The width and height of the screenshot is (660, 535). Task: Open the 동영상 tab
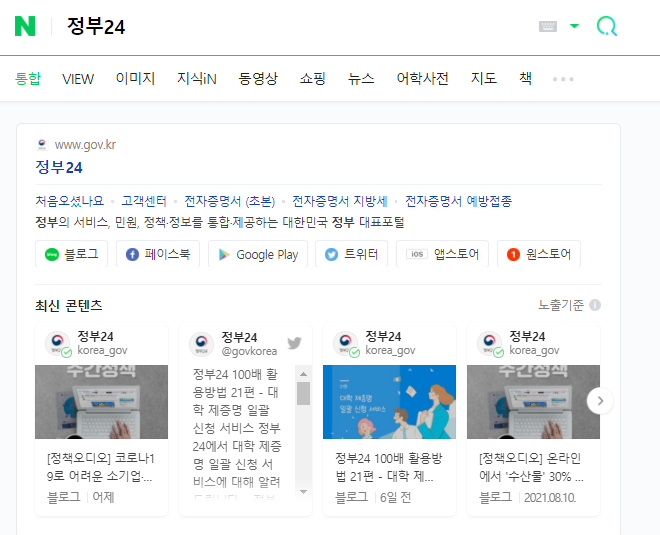(258, 79)
